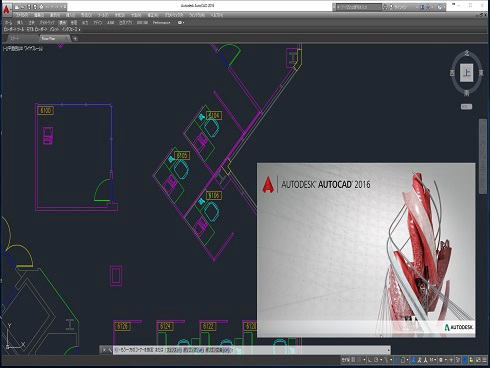490x368 pixels.
Task: Click the status bar customization icon at far right
Action: point(484,360)
